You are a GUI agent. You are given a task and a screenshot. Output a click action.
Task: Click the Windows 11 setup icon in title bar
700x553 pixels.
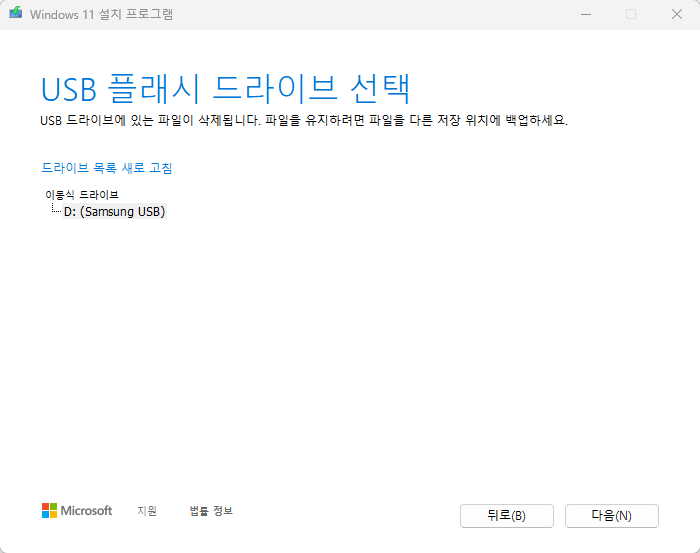pyautogui.click(x=16, y=13)
